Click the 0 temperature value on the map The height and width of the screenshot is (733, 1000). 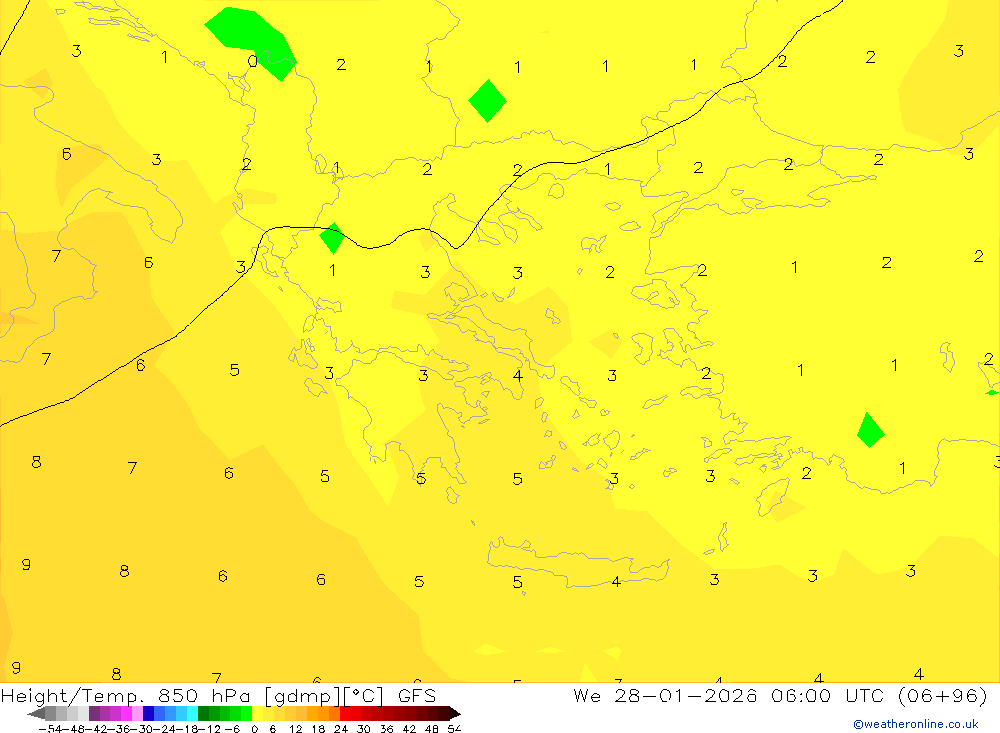click(x=253, y=61)
